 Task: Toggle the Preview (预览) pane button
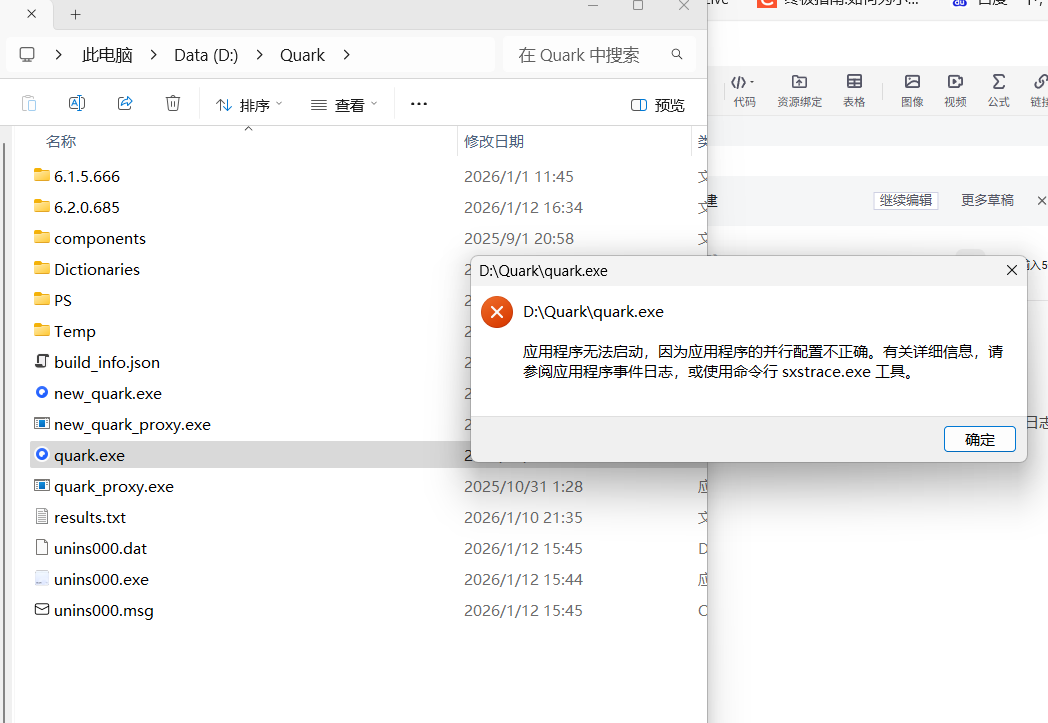[658, 105]
